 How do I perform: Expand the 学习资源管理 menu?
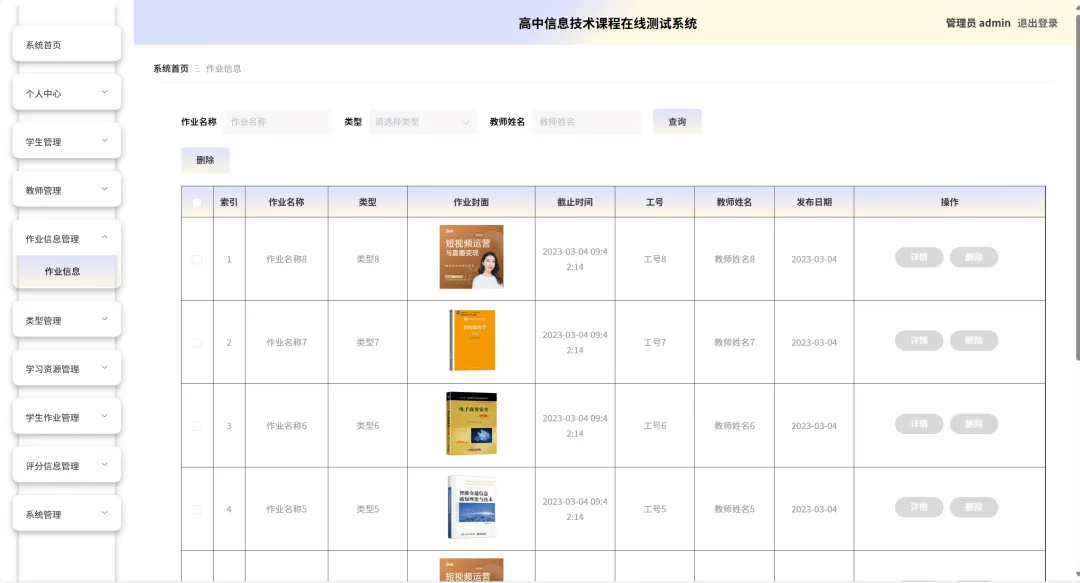pyautogui.click(x=67, y=369)
